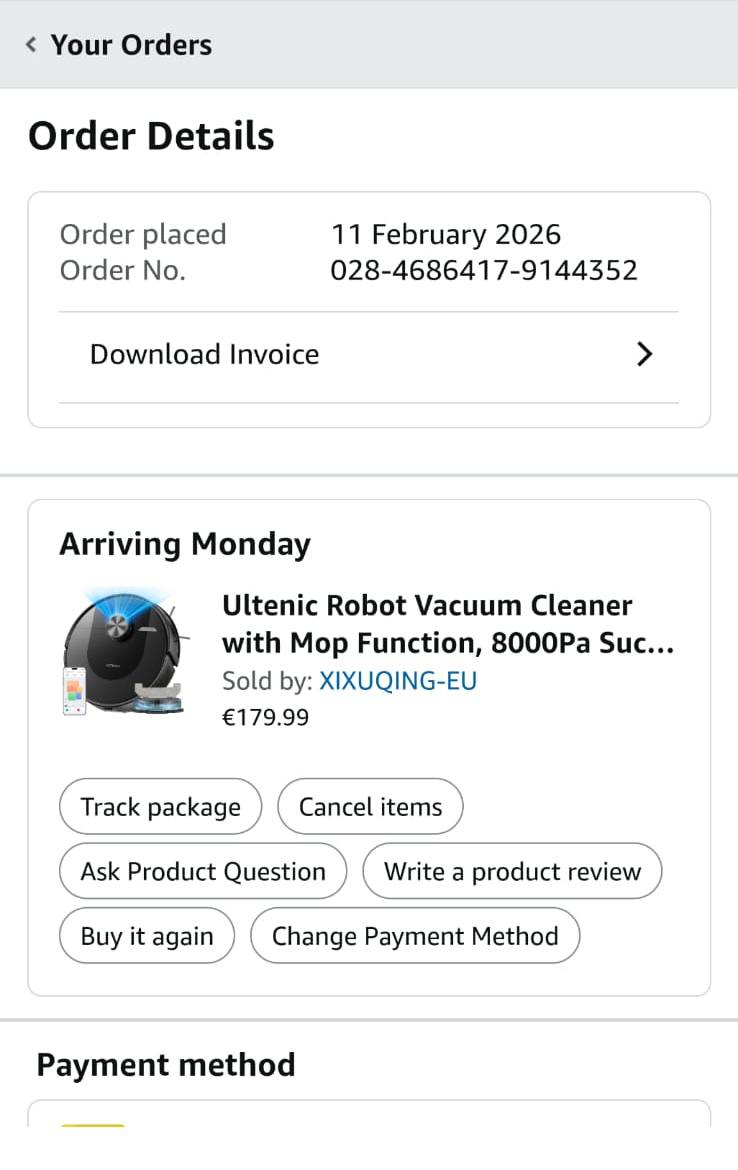Visit seller XIXUQING-EU's page
The height and width of the screenshot is (1170, 738).
tap(397, 681)
